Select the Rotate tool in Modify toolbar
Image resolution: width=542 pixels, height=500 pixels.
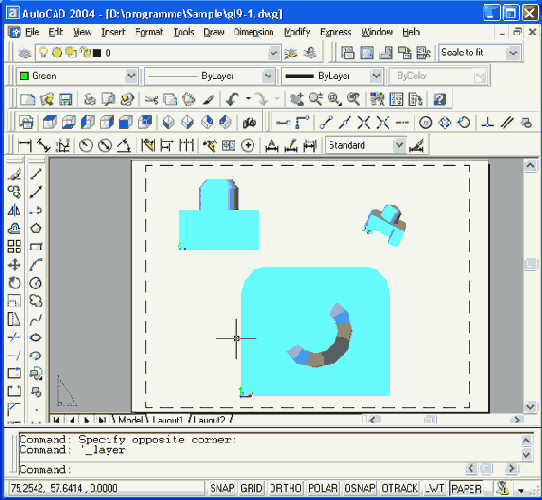click(x=14, y=283)
